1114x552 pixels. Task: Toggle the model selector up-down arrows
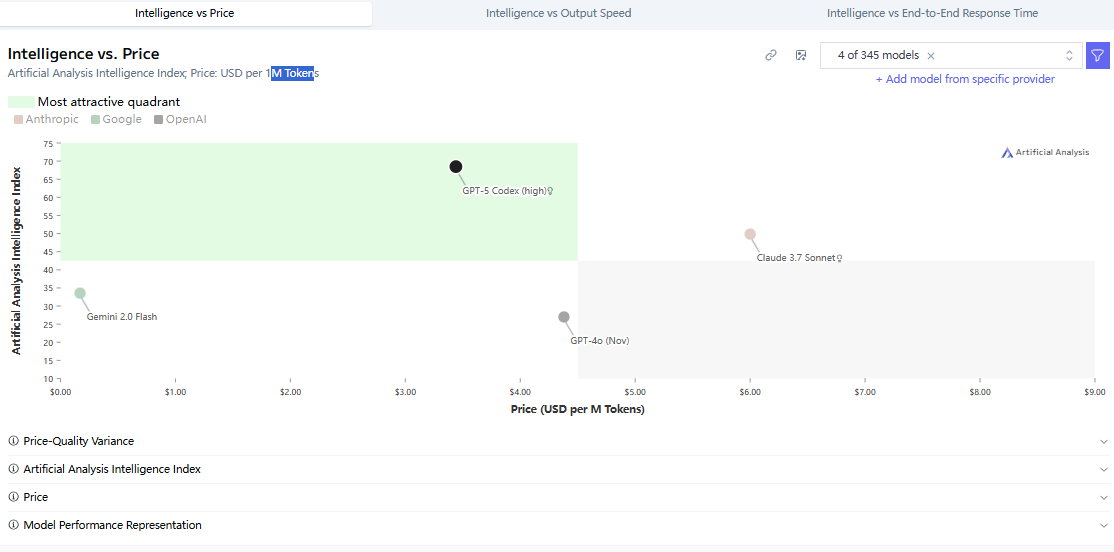click(1069, 55)
